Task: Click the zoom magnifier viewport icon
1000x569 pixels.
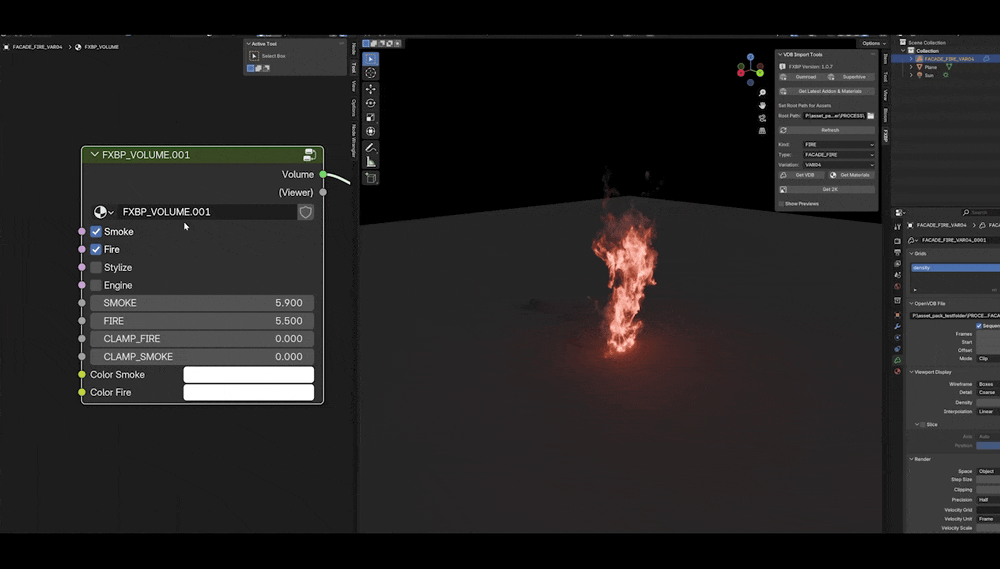Action: tap(762, 93)
